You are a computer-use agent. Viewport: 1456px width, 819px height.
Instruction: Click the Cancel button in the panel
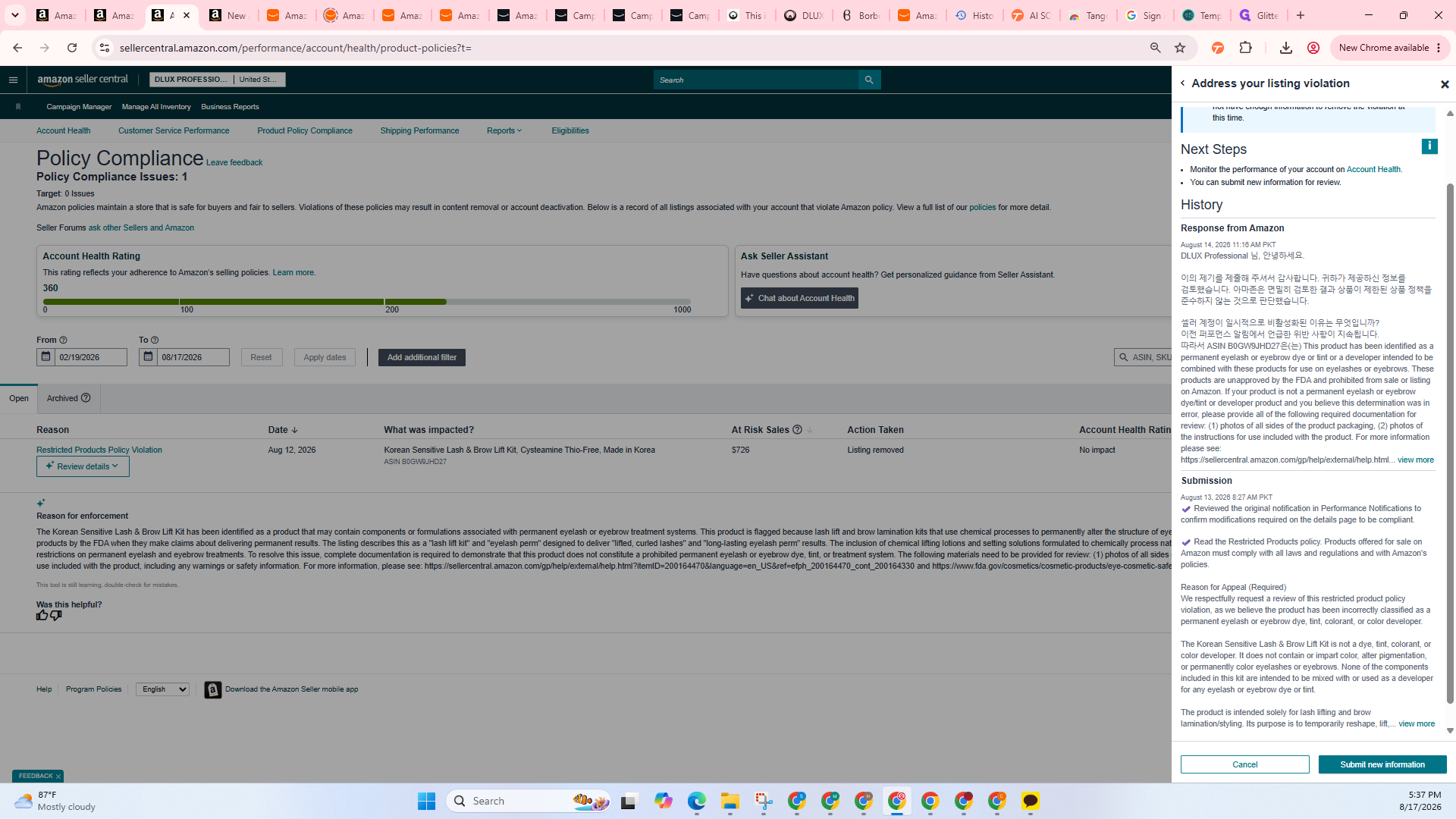1244,764
